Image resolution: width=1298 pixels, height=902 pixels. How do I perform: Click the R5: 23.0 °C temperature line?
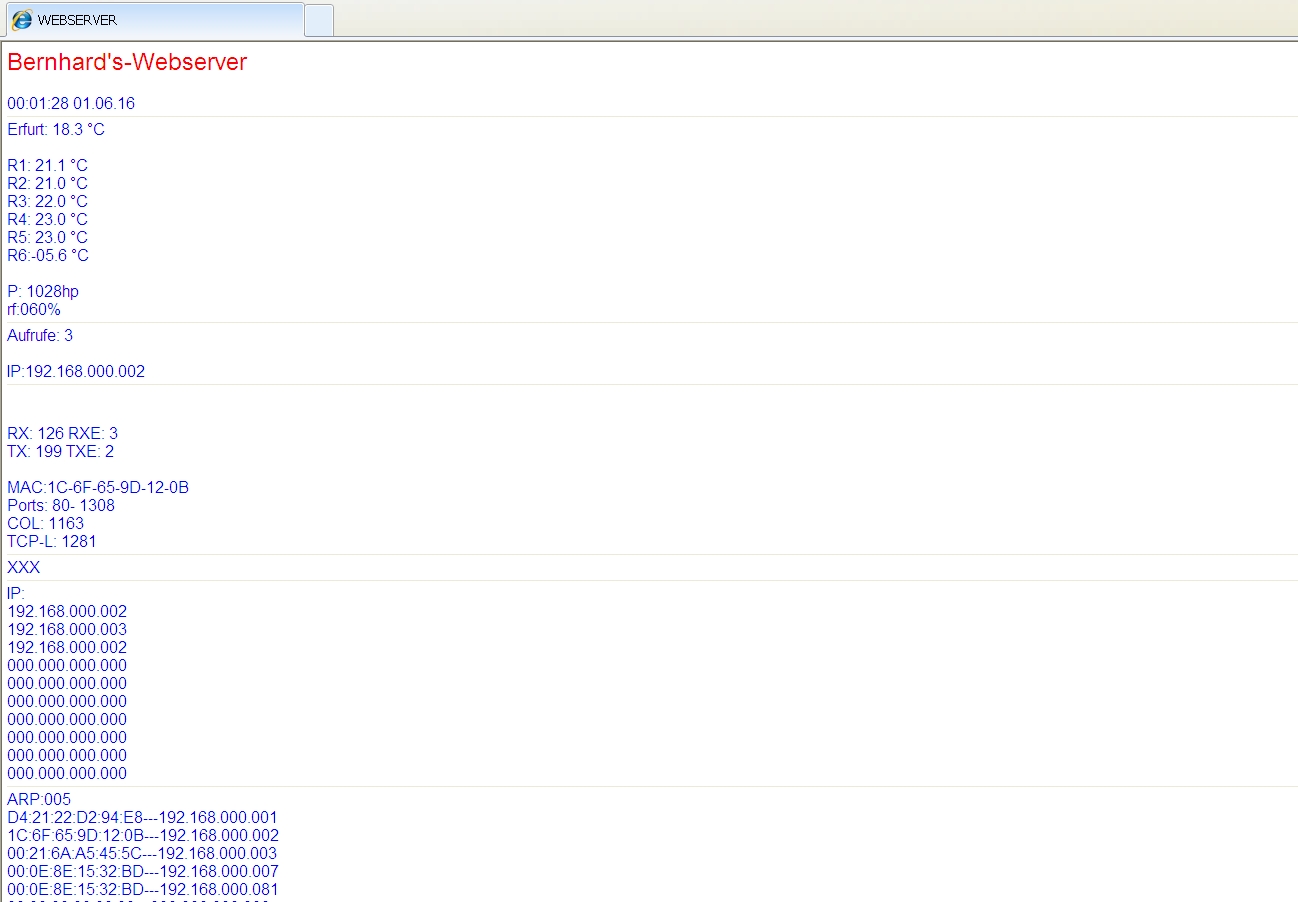pos(48,237)
